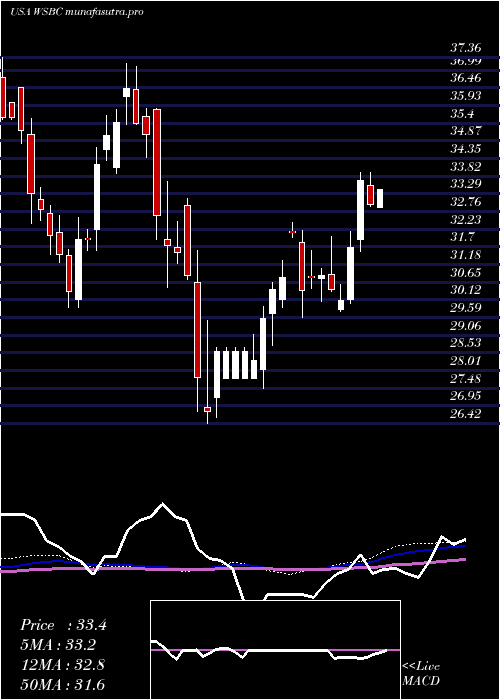Select the 27.48 price level label
The width and height of the screenshot is (500, 700).
[x=466, y=379]
